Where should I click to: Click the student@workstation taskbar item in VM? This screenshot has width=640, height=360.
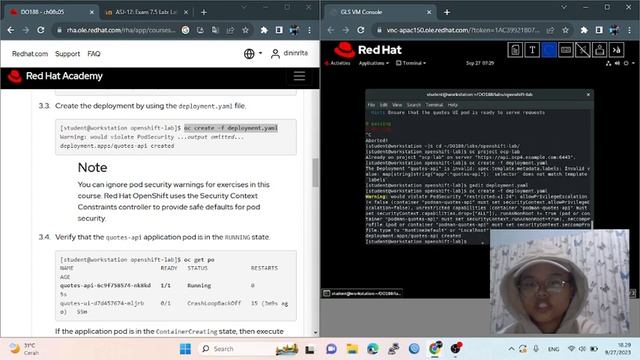[362, 293]
